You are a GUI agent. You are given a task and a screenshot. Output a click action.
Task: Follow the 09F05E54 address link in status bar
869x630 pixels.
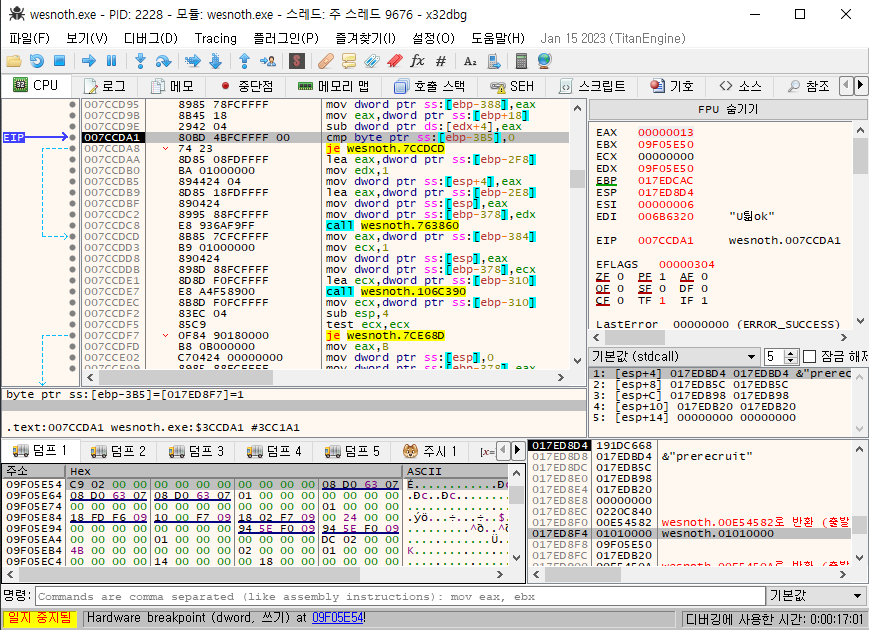(337, 617)
